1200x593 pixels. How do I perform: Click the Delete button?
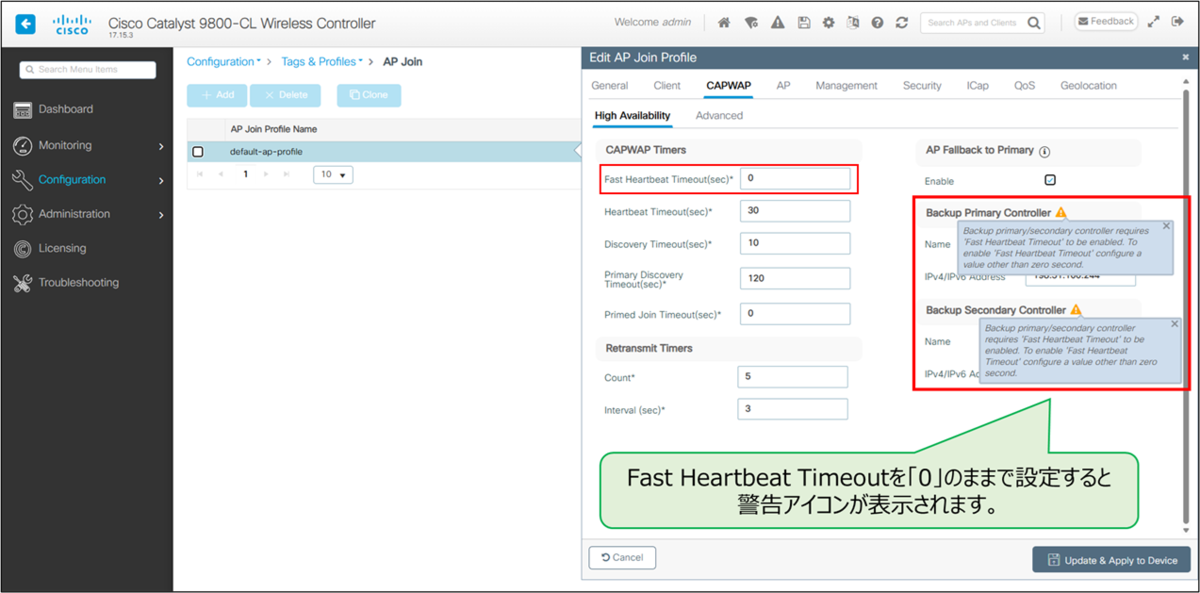pyautogui.click(x=285, y=95)
